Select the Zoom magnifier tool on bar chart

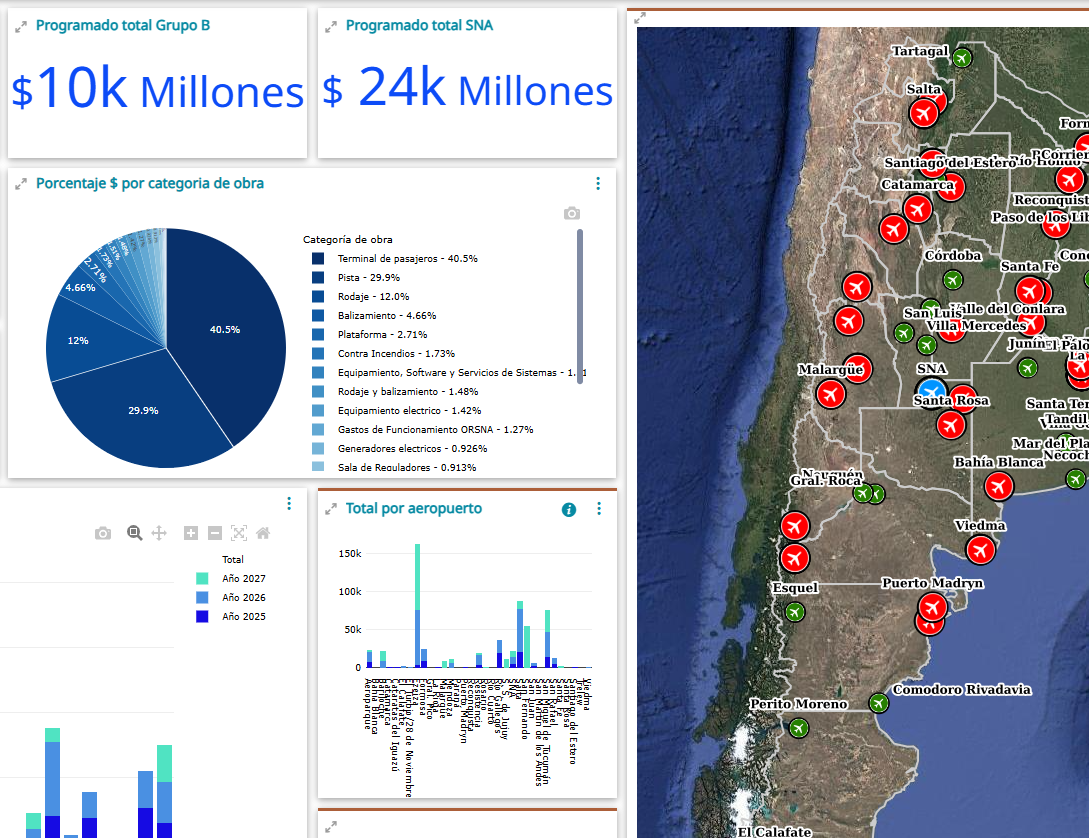tap(134, 533)
